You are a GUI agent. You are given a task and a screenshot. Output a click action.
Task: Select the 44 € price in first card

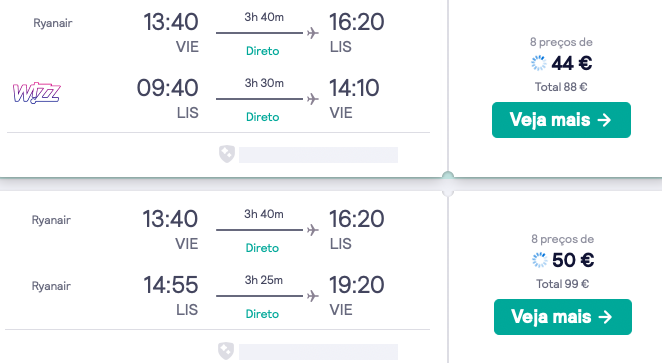click(572, 63)
